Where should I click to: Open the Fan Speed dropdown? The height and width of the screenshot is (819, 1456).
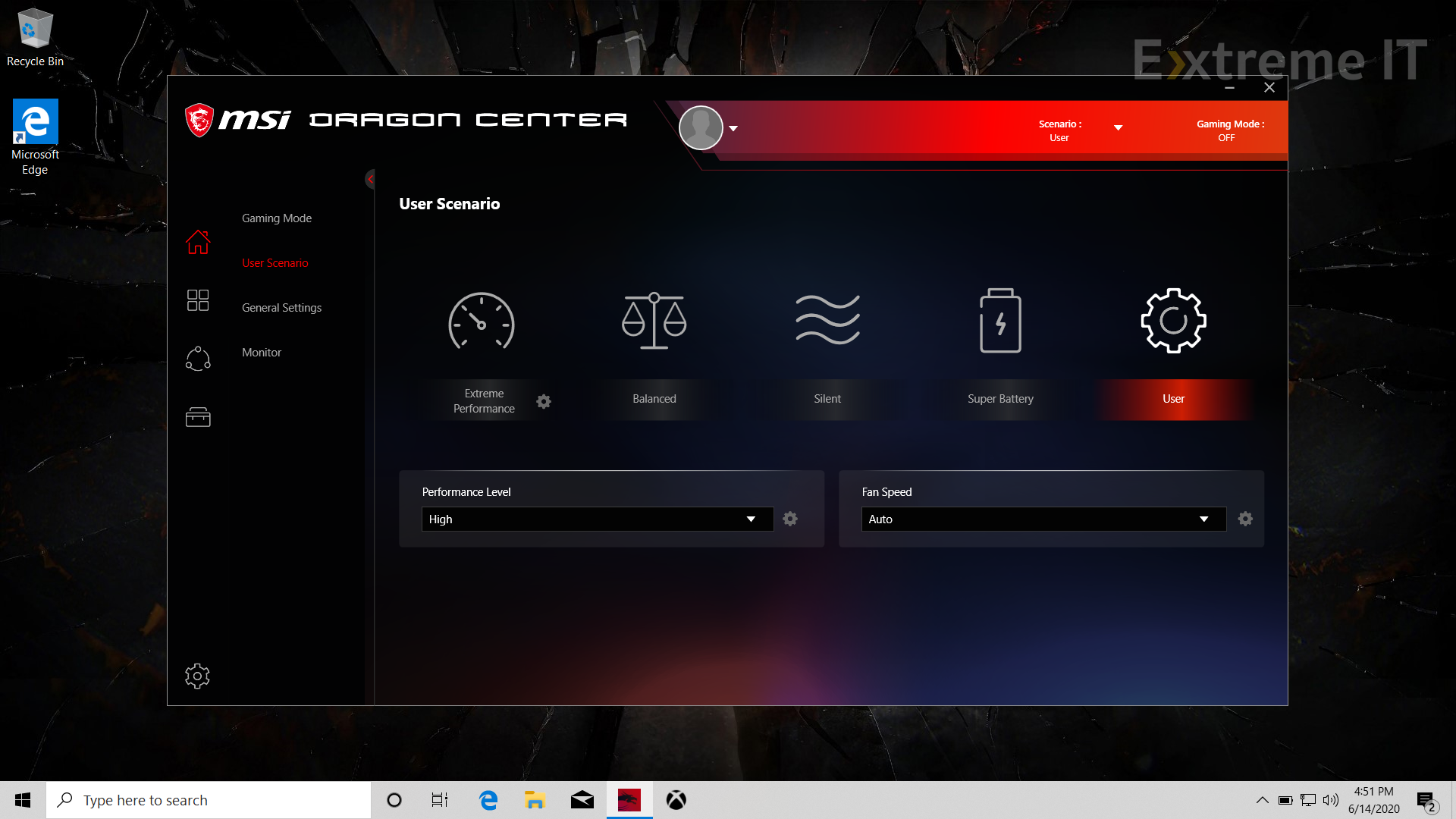[1043, 519]
